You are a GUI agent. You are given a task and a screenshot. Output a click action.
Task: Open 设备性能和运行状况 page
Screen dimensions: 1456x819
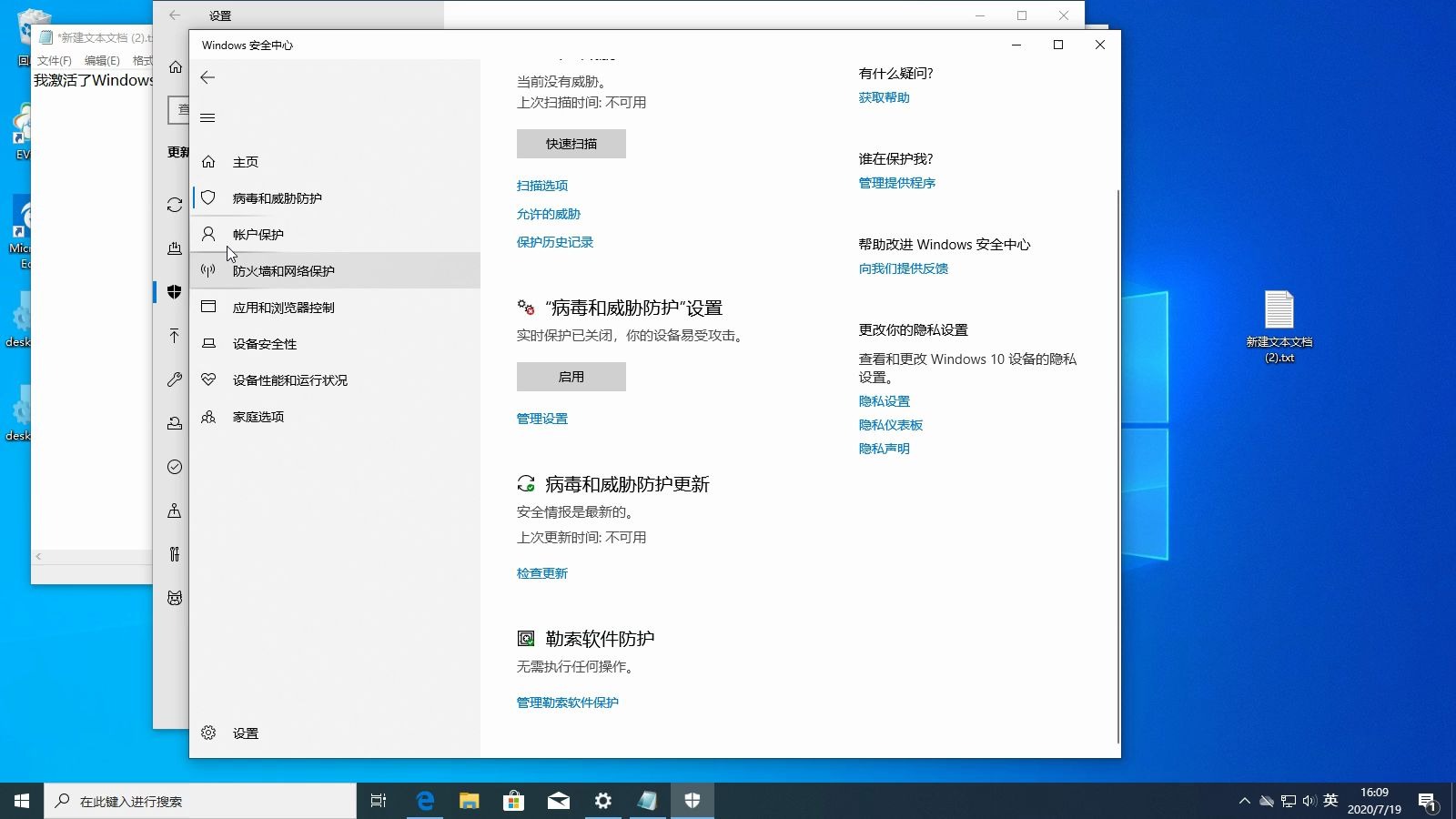pos(335,379)
